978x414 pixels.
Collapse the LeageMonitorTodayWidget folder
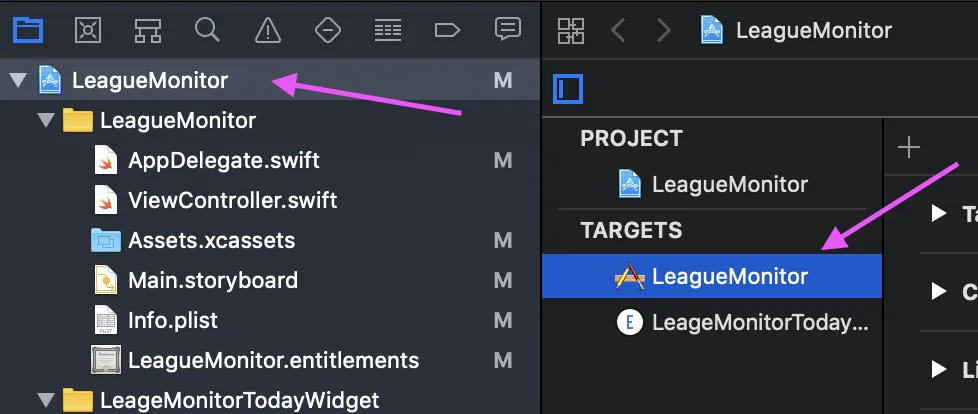(44, 400)
